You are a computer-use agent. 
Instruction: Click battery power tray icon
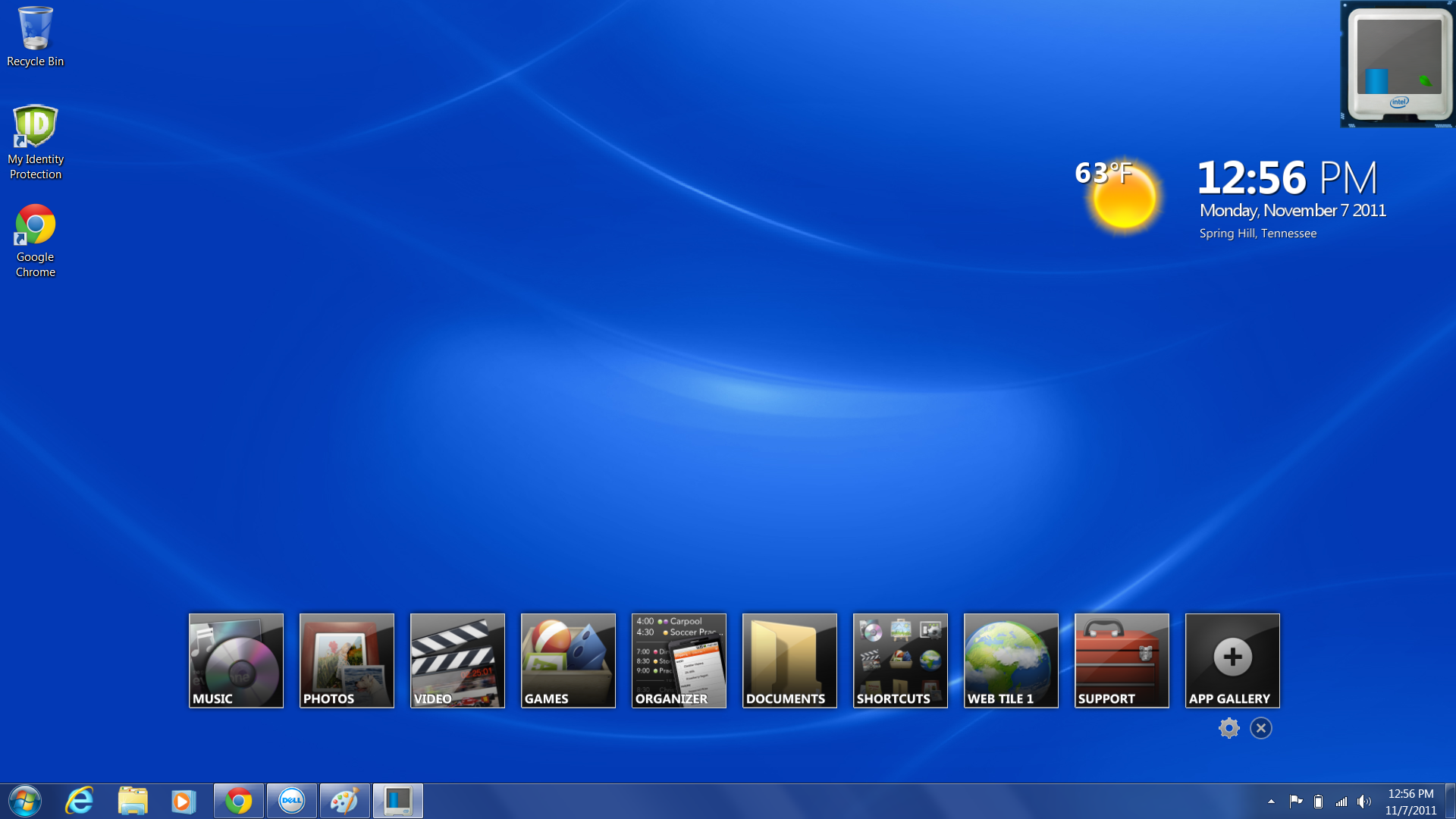click(1319, 802)
